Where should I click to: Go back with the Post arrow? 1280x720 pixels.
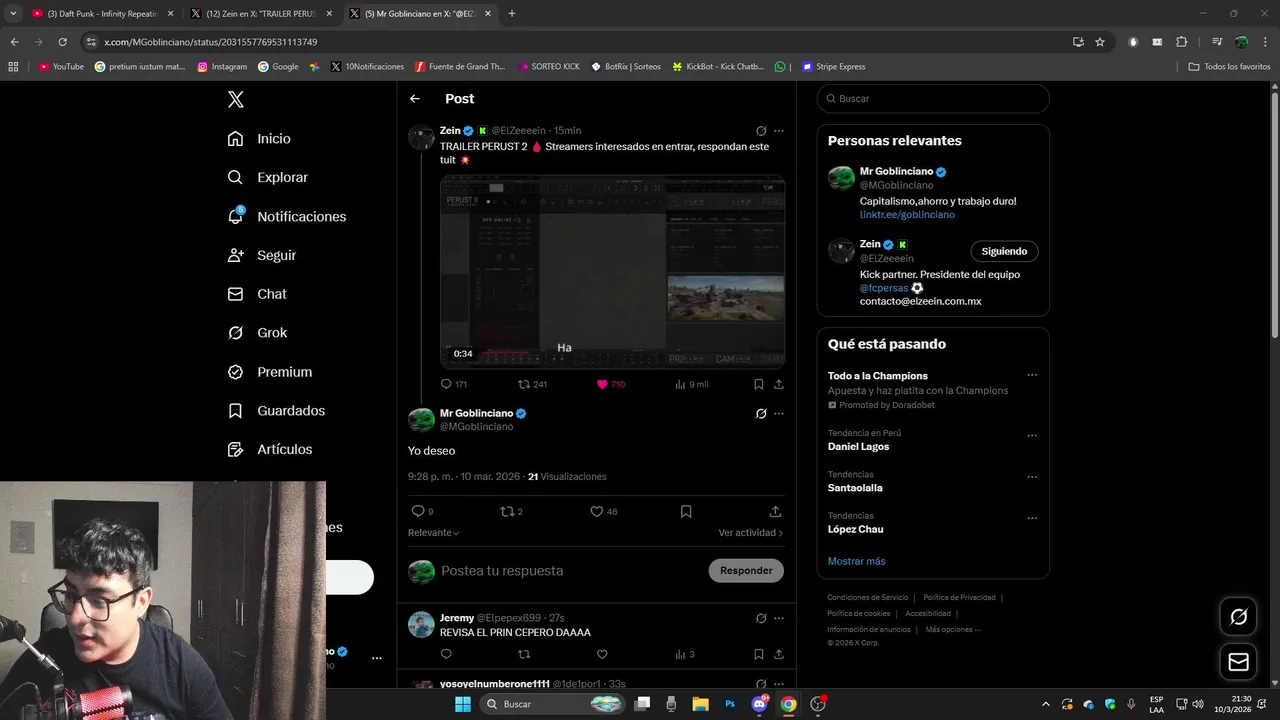point(415,99)
